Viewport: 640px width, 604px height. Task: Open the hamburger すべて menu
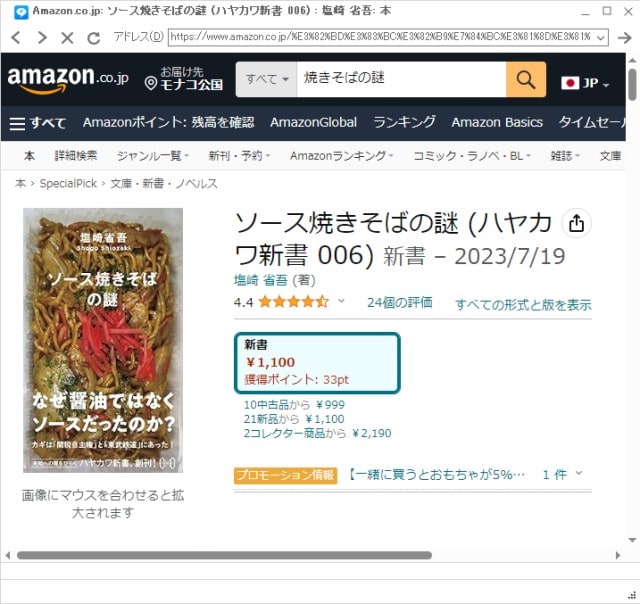point(38,123)
